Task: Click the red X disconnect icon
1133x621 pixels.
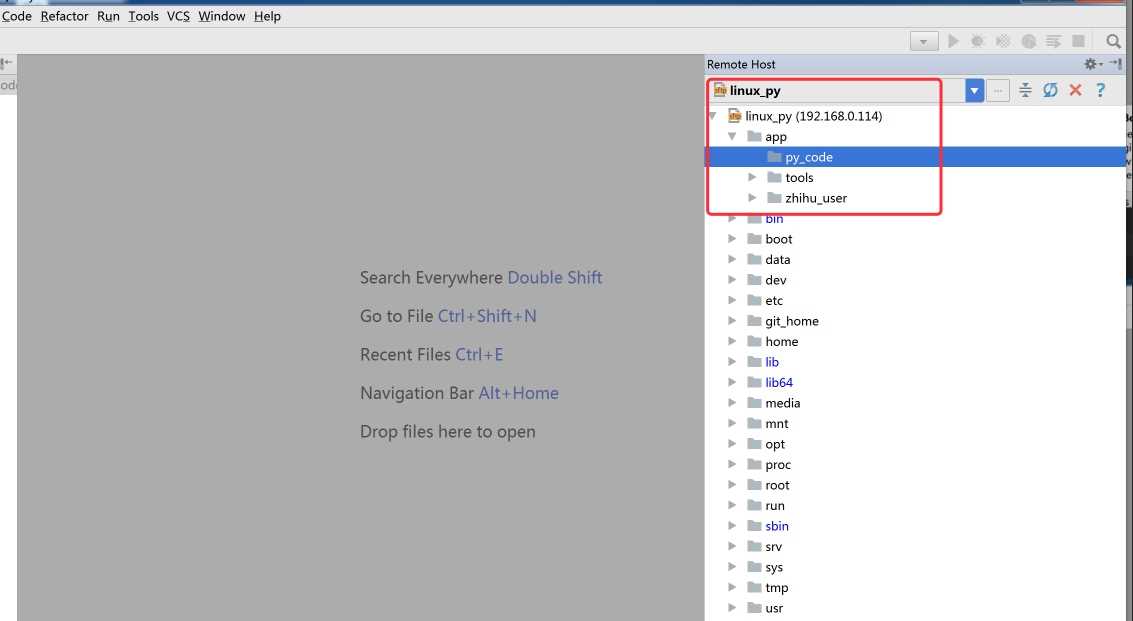Action: click(1075, 90)
